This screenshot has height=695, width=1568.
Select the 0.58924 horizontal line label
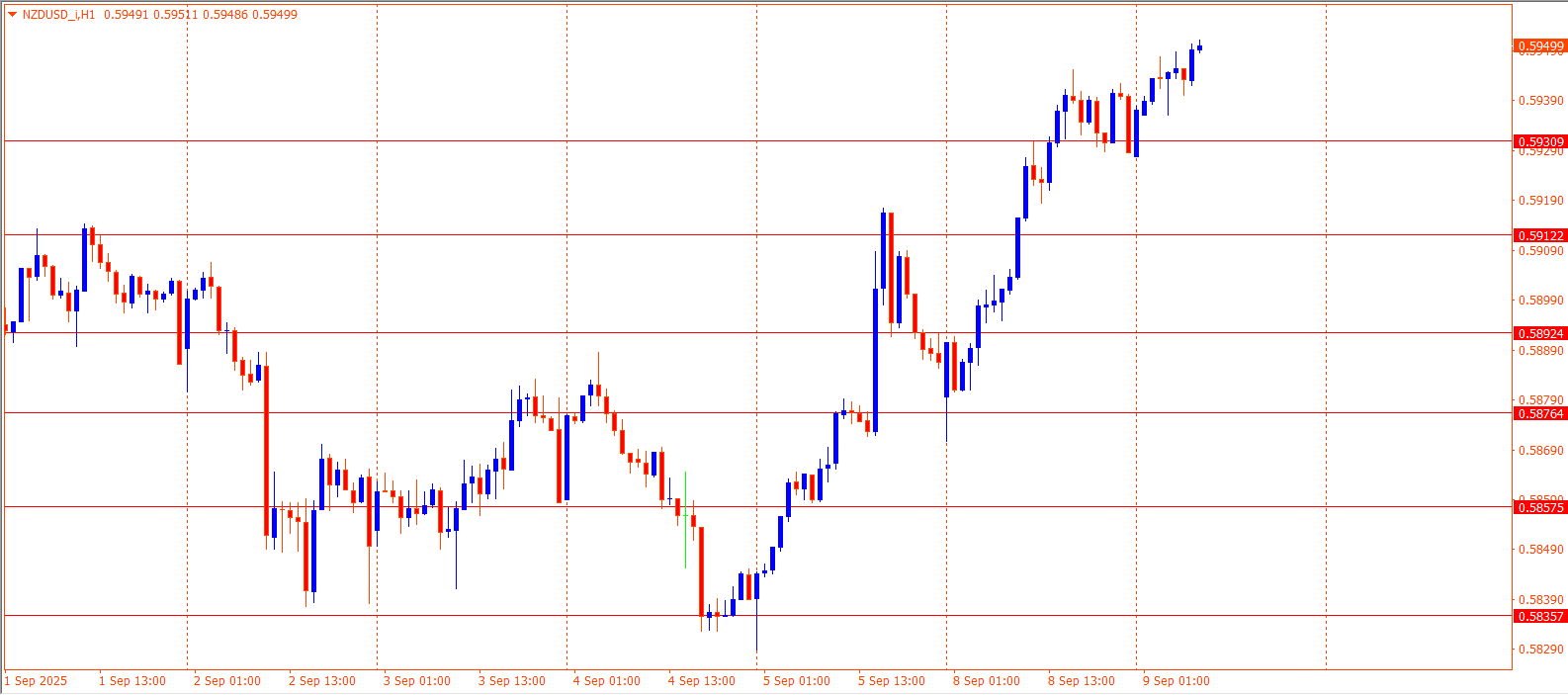pyautogui.click(x=1540, y=334)
